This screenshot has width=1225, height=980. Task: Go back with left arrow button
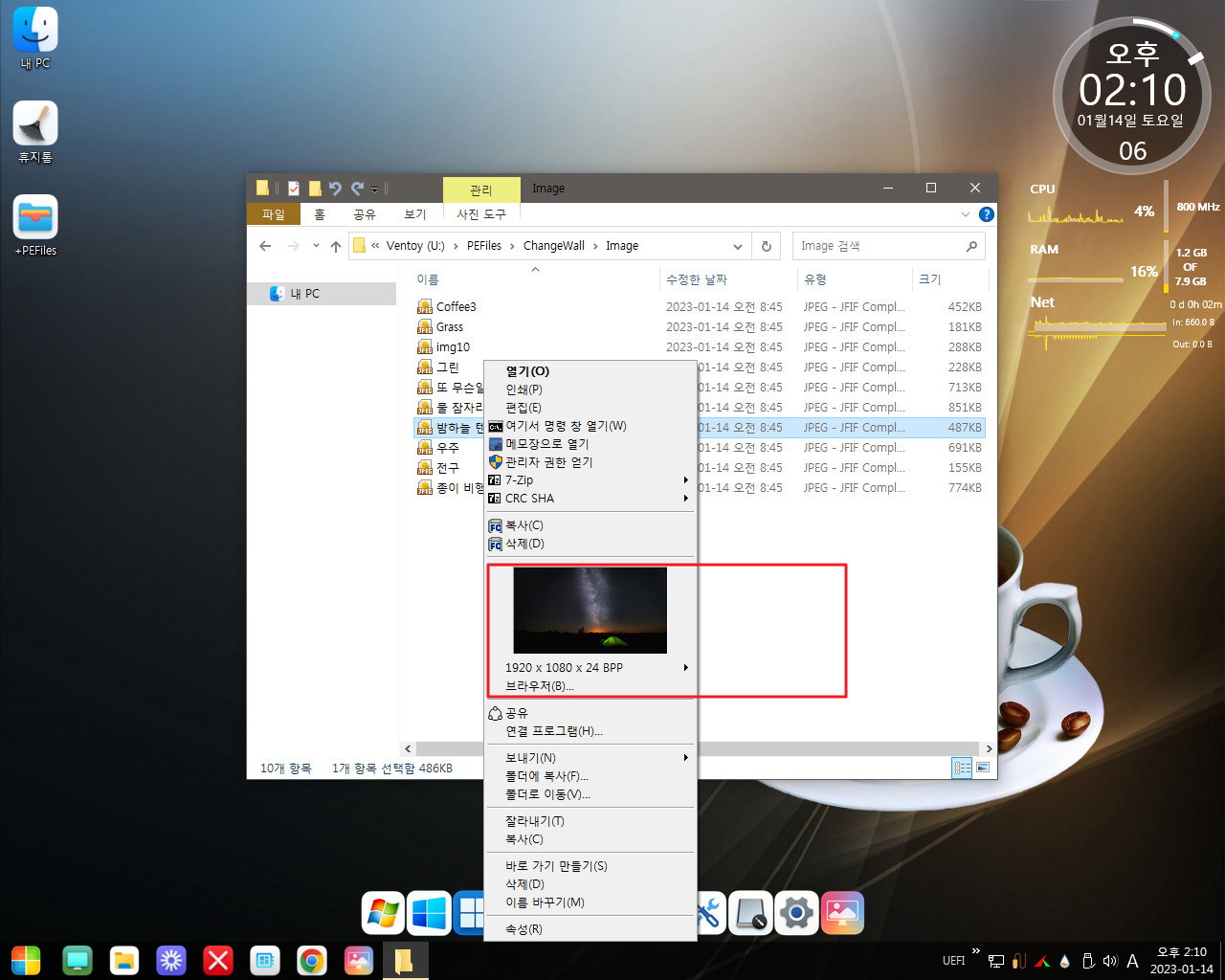[x=266, y=246]
